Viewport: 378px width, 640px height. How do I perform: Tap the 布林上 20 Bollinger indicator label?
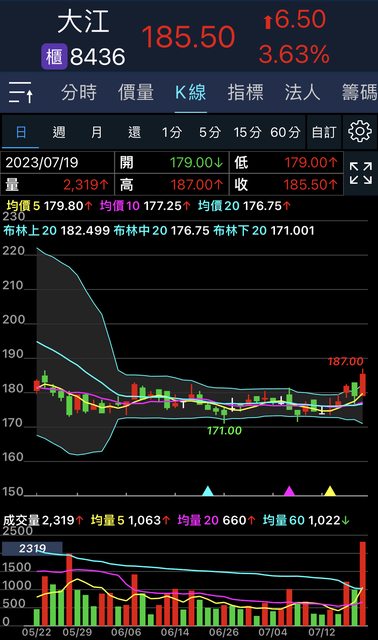tap(30, 231)
